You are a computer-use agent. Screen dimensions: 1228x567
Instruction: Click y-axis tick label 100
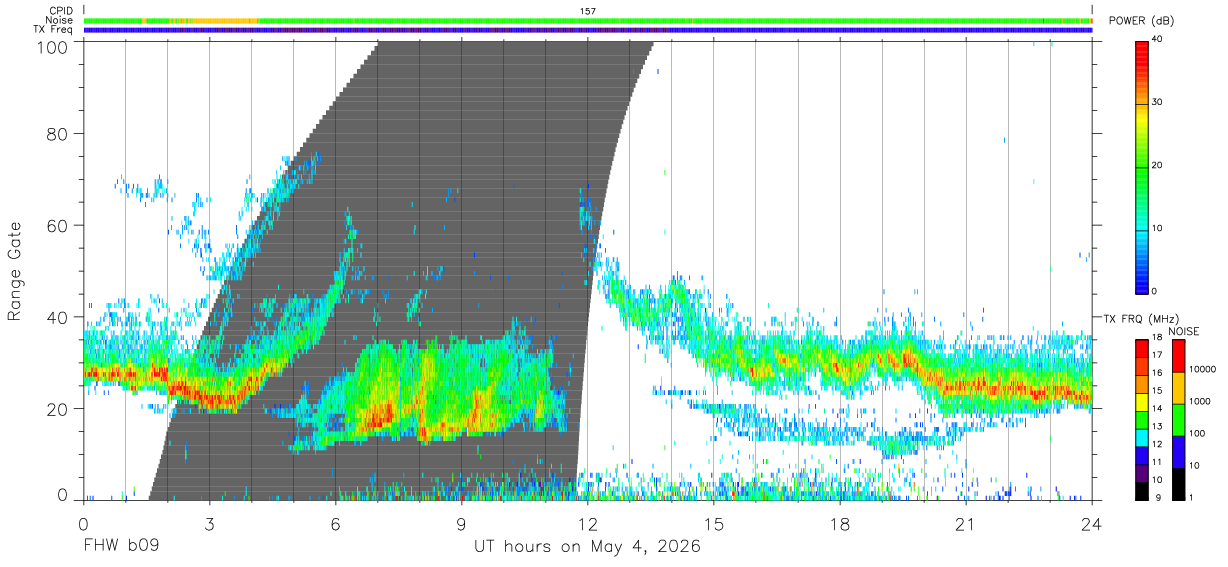pyautogui.click(x=51, y=46)
